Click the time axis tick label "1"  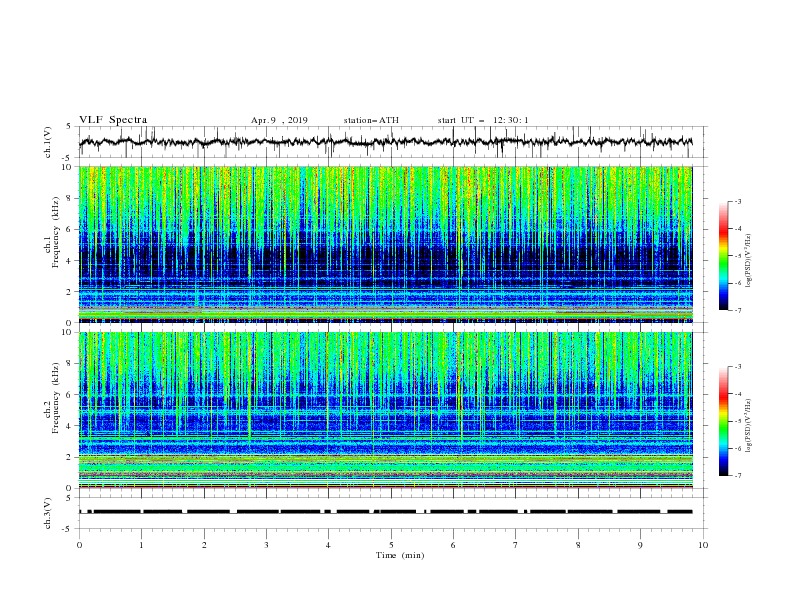141,545
